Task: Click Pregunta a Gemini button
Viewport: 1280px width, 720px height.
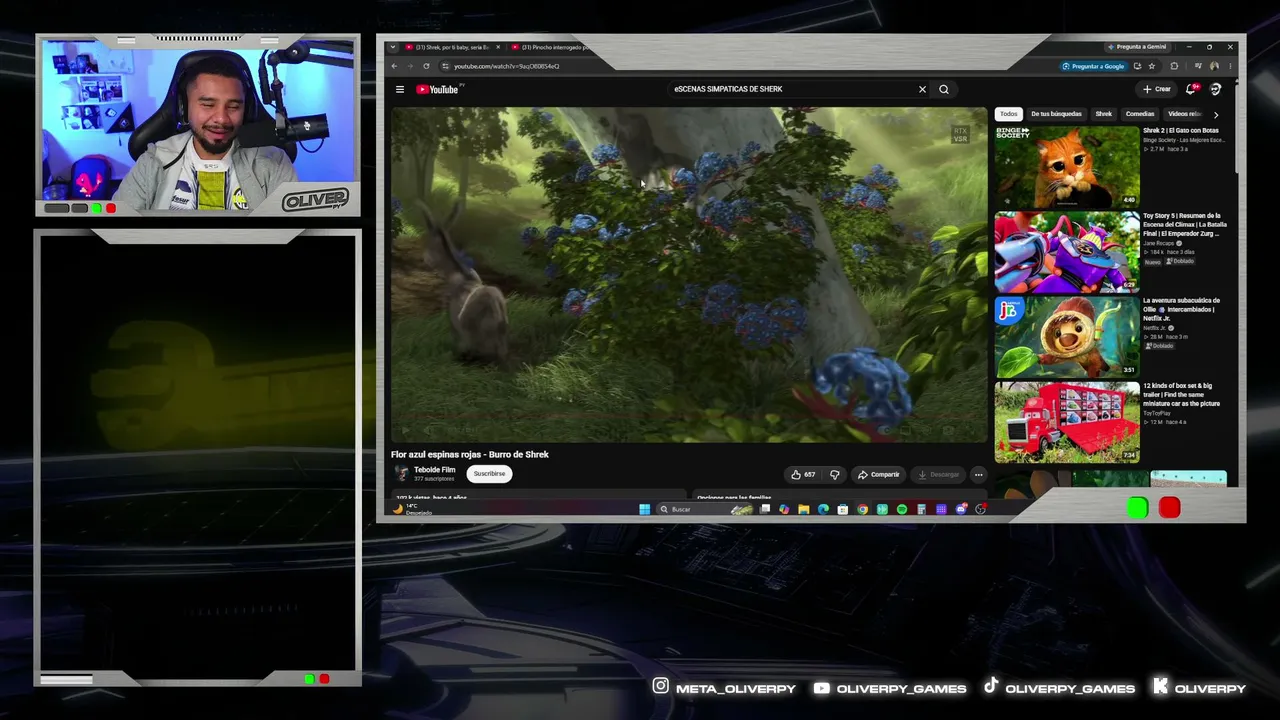Action: point(1137,47)
